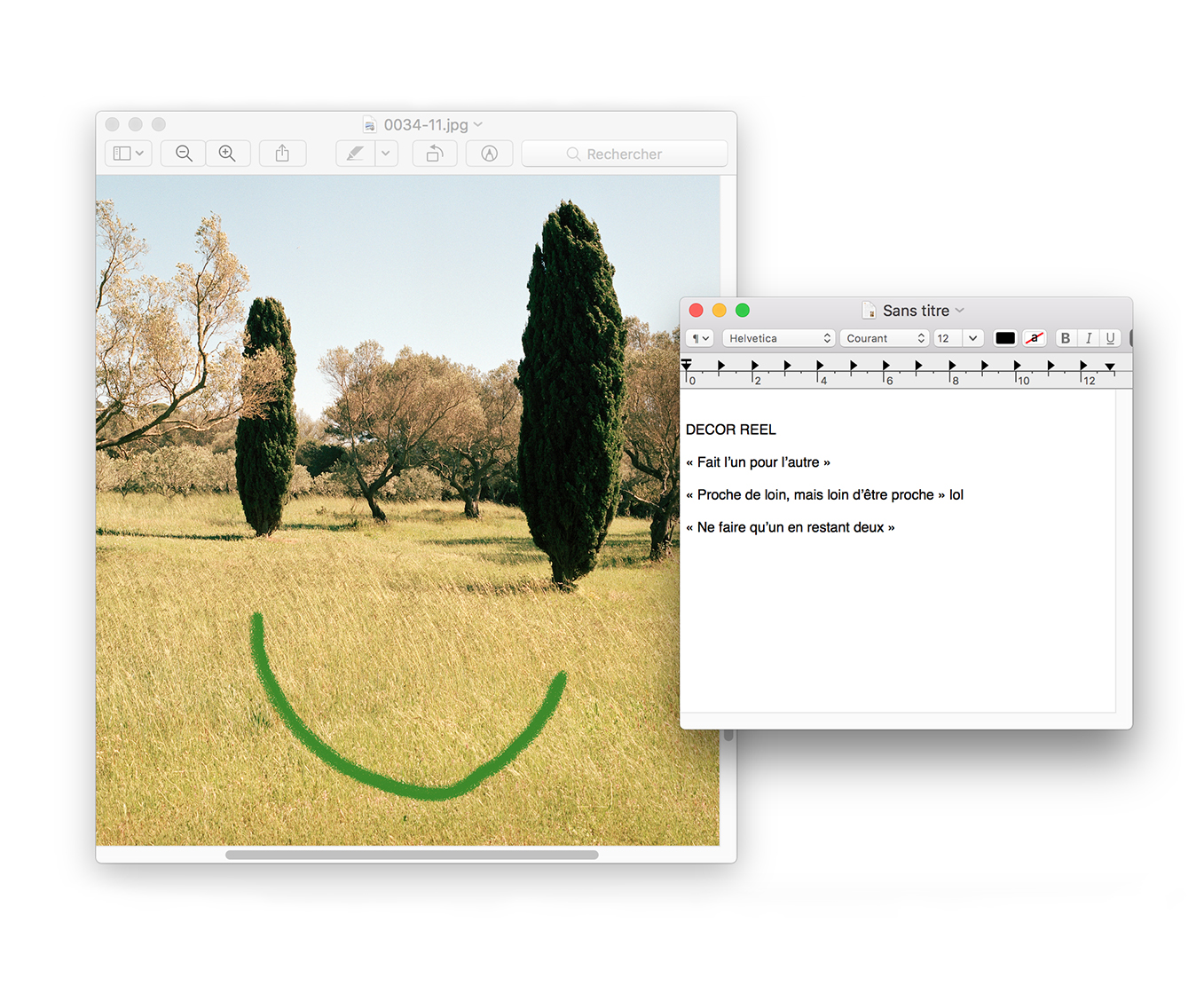Click the 0034-11.jpg document proxy icon
Image resolution: width=1204 pixels, height=994 pixels.
coord(370,125)
